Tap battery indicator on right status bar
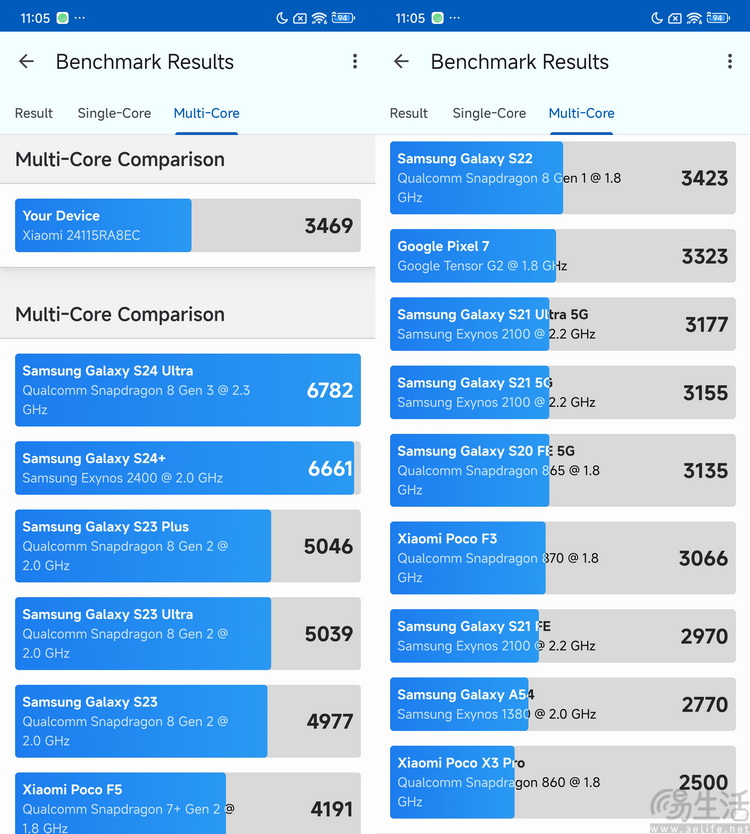The image size is (750, 834). point(718,18)
